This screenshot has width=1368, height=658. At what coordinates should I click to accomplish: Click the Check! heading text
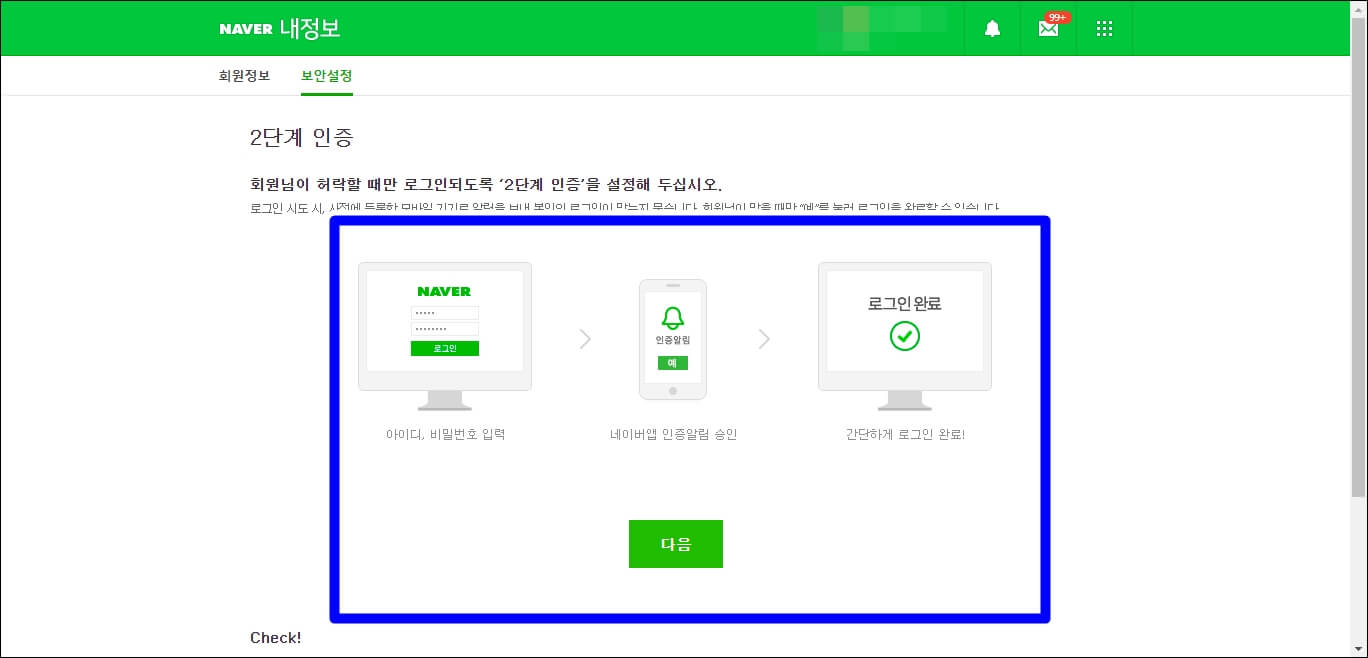(275, 638)
